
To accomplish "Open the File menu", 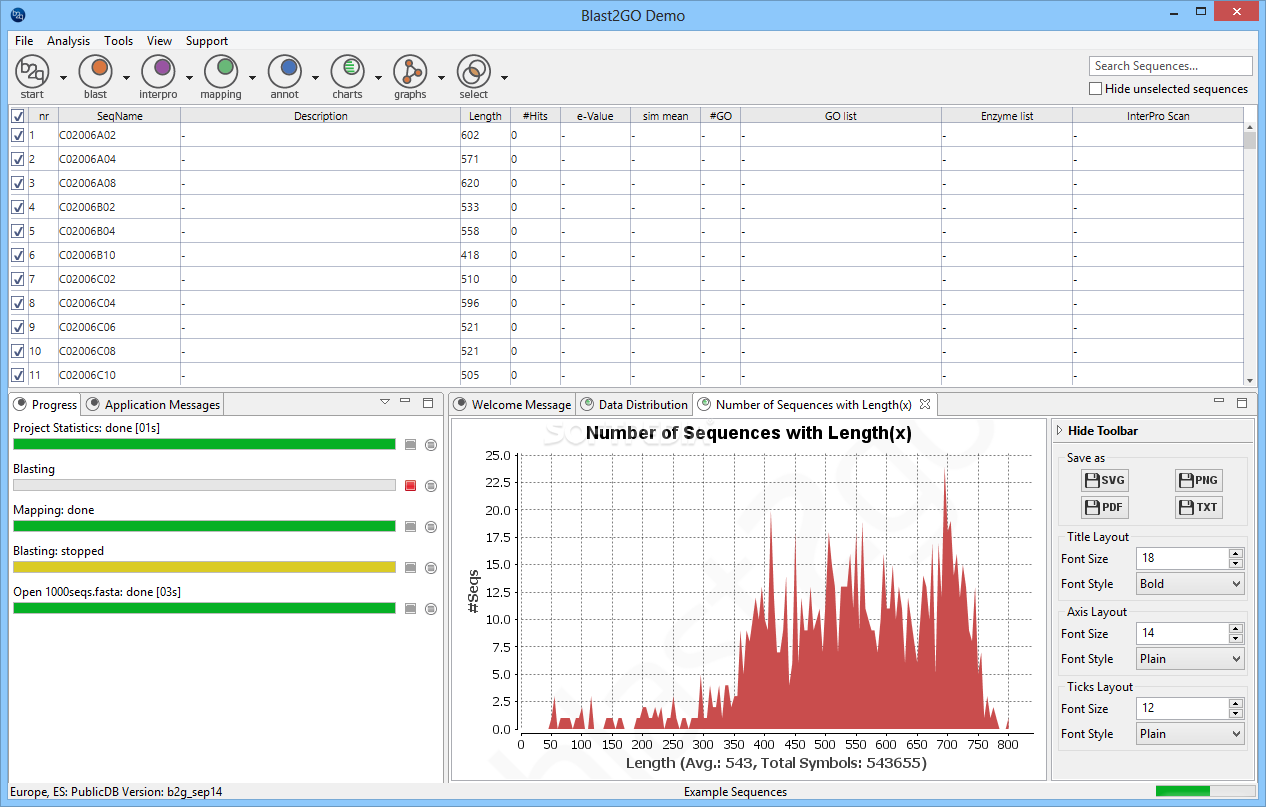I will click(24, 41).
